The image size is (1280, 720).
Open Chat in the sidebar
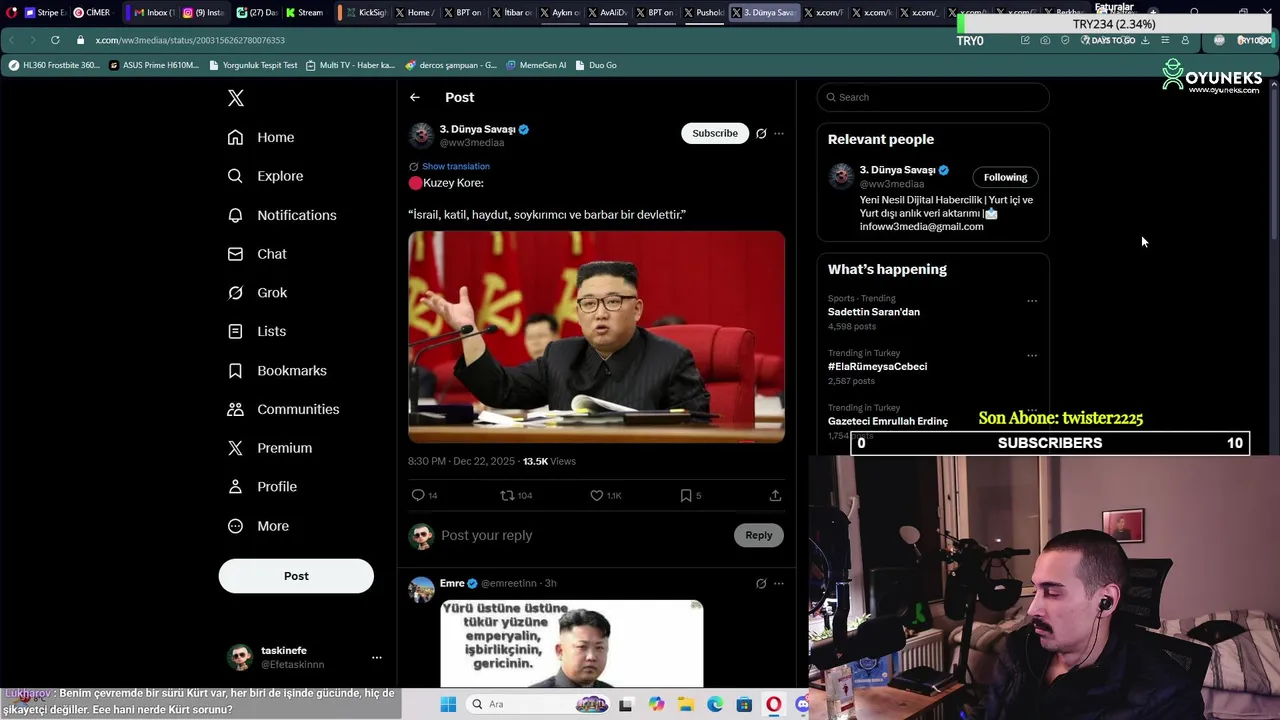(x=256, y=254)
